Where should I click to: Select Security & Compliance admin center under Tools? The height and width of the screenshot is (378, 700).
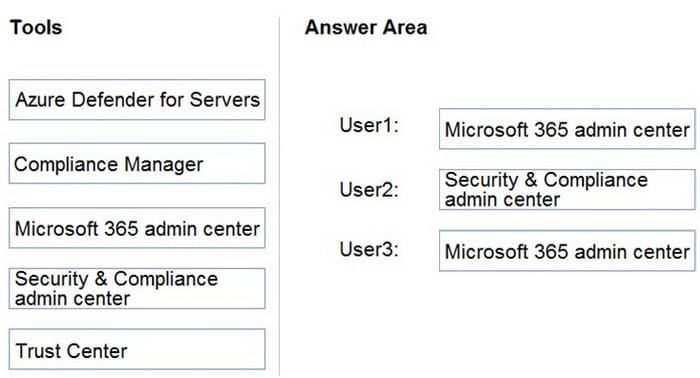pos(137,288)
